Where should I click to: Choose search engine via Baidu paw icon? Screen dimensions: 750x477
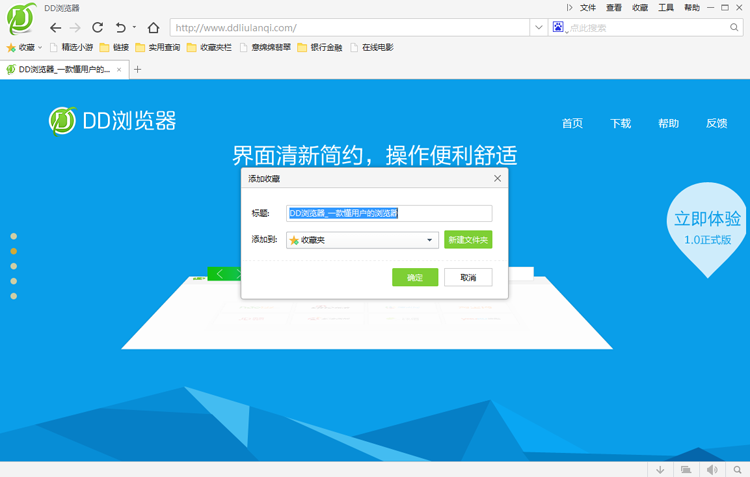[x=558, y=27]
